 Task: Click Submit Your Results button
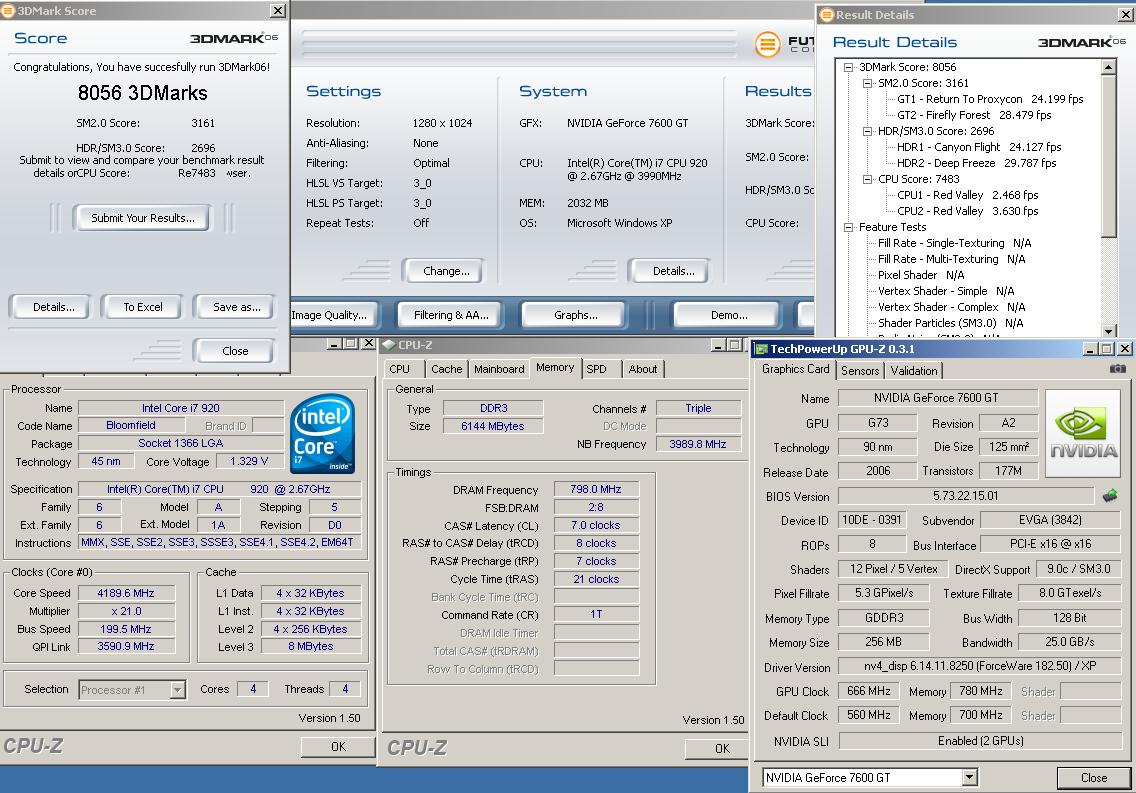(x=143, y=218)
